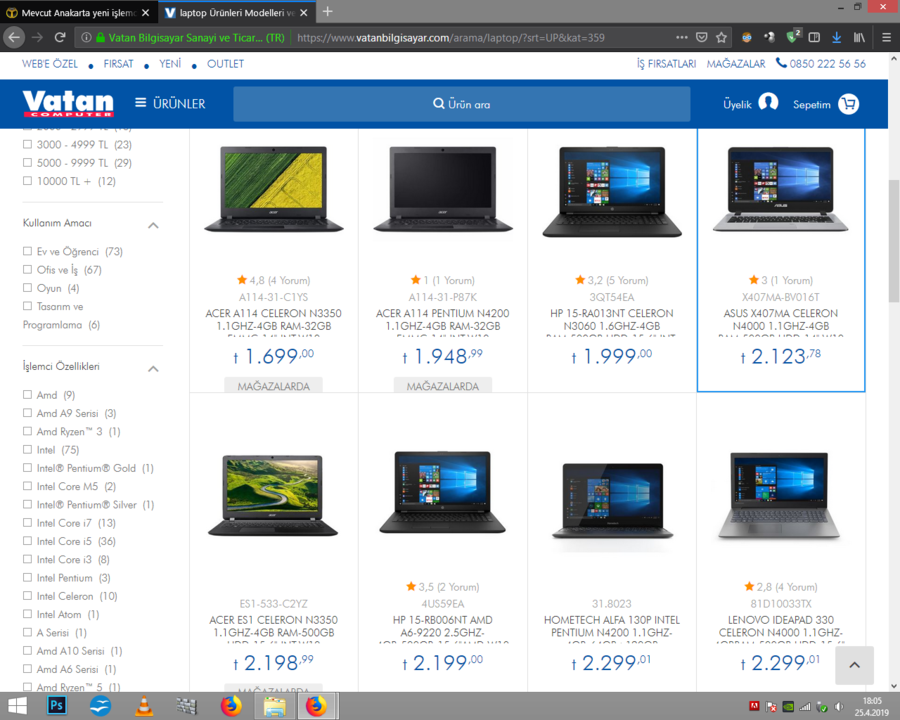900x720 pixels.
Task: Check the Amd Ryzen 3 filter
Action: [27, 431]
